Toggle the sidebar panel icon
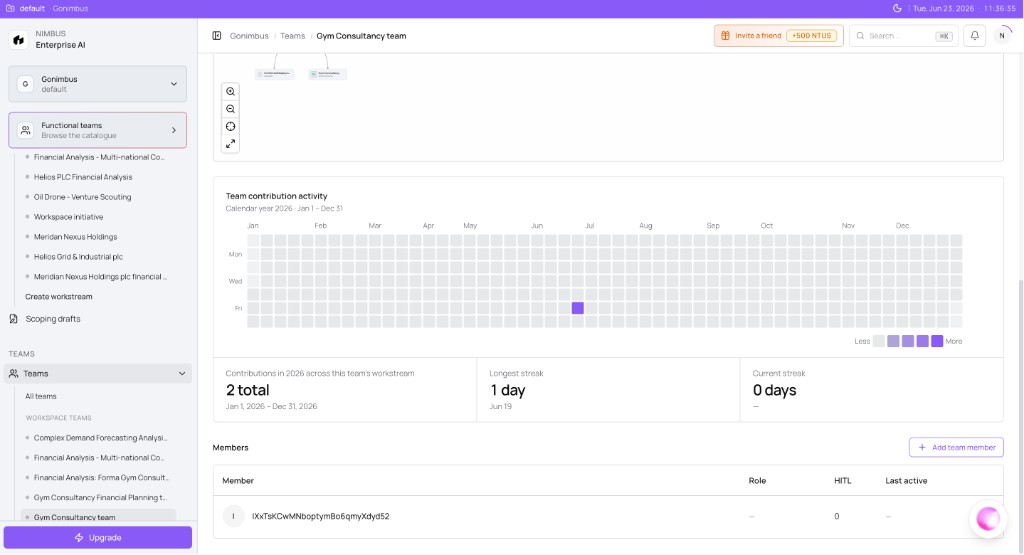Screen dimensions: 1024x555 click(x=217, y=36)
